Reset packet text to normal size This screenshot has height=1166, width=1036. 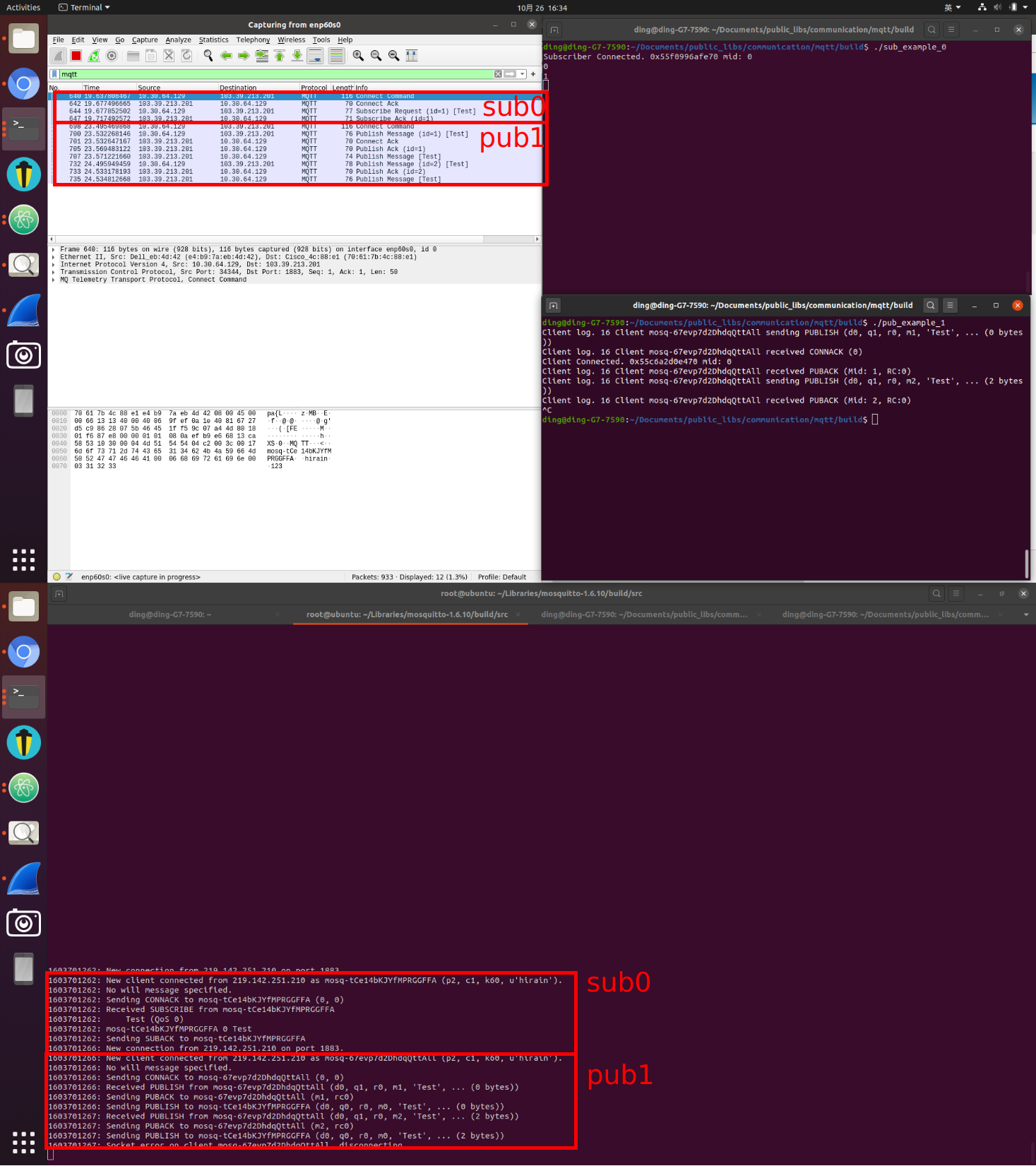393,56
